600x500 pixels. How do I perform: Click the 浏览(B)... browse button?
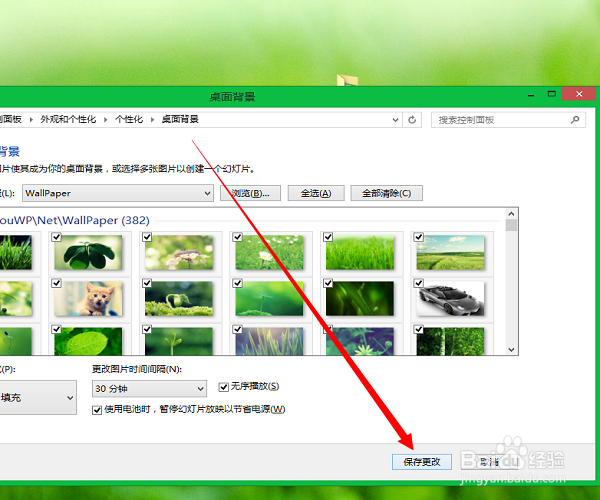[x=250, y=193]
